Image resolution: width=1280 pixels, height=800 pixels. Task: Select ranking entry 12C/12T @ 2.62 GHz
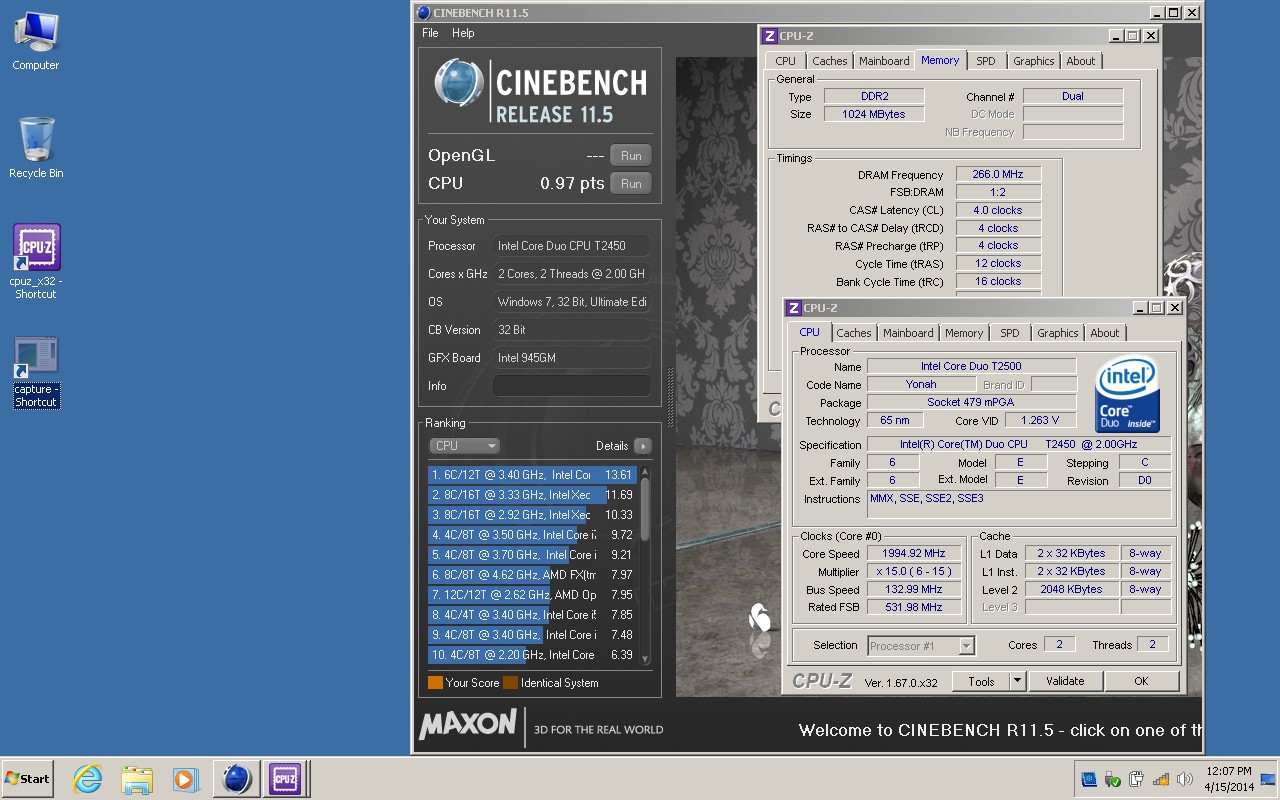tap(532, 595)
